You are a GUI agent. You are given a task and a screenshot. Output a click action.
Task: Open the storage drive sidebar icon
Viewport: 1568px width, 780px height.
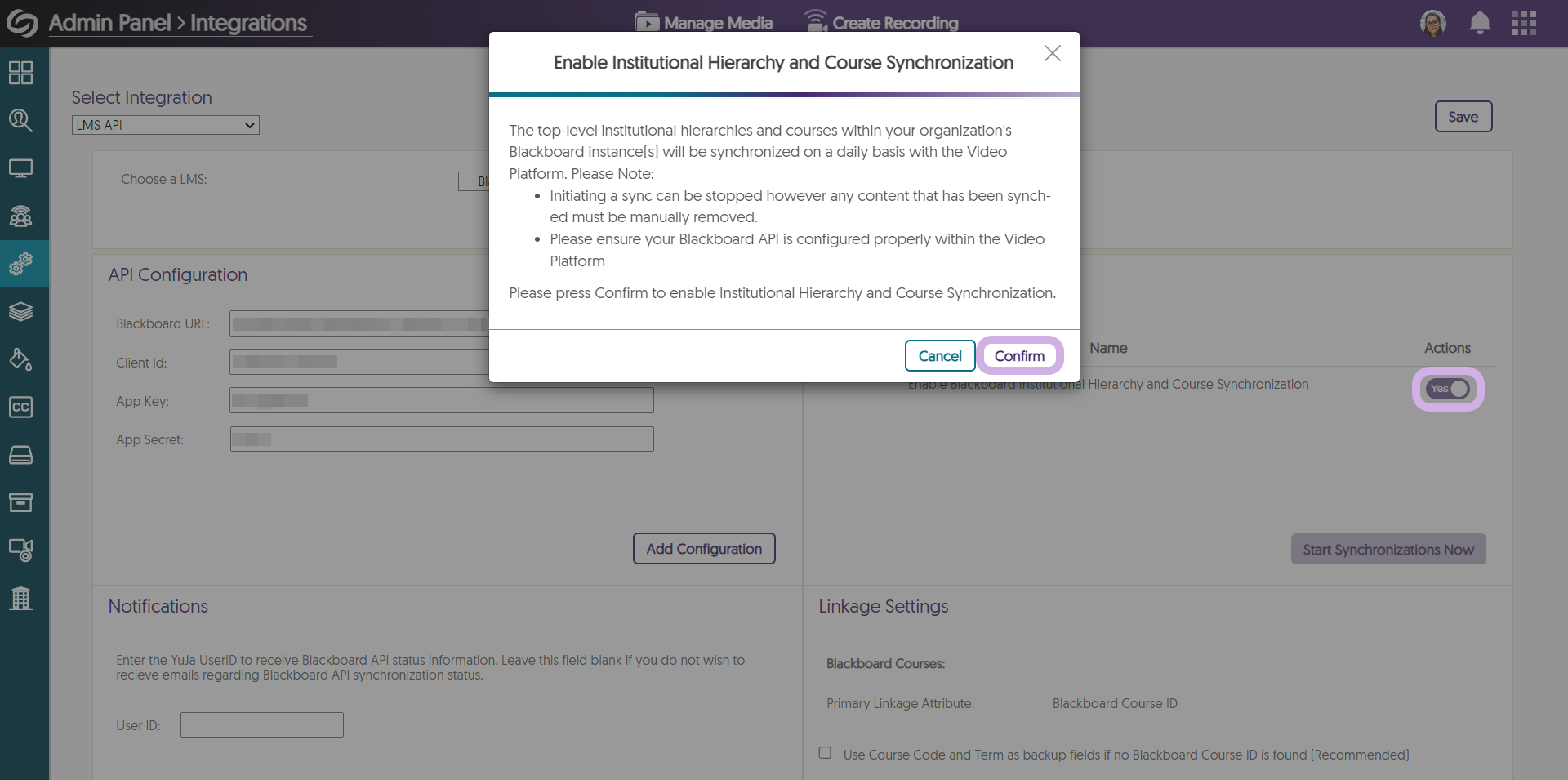tap(20, 455)
